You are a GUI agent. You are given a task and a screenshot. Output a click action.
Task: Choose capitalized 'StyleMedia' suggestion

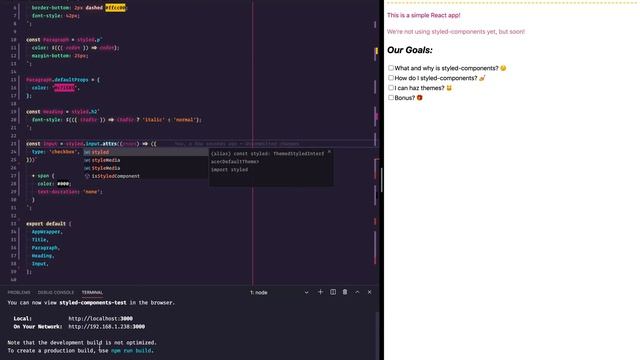[146, 168]
